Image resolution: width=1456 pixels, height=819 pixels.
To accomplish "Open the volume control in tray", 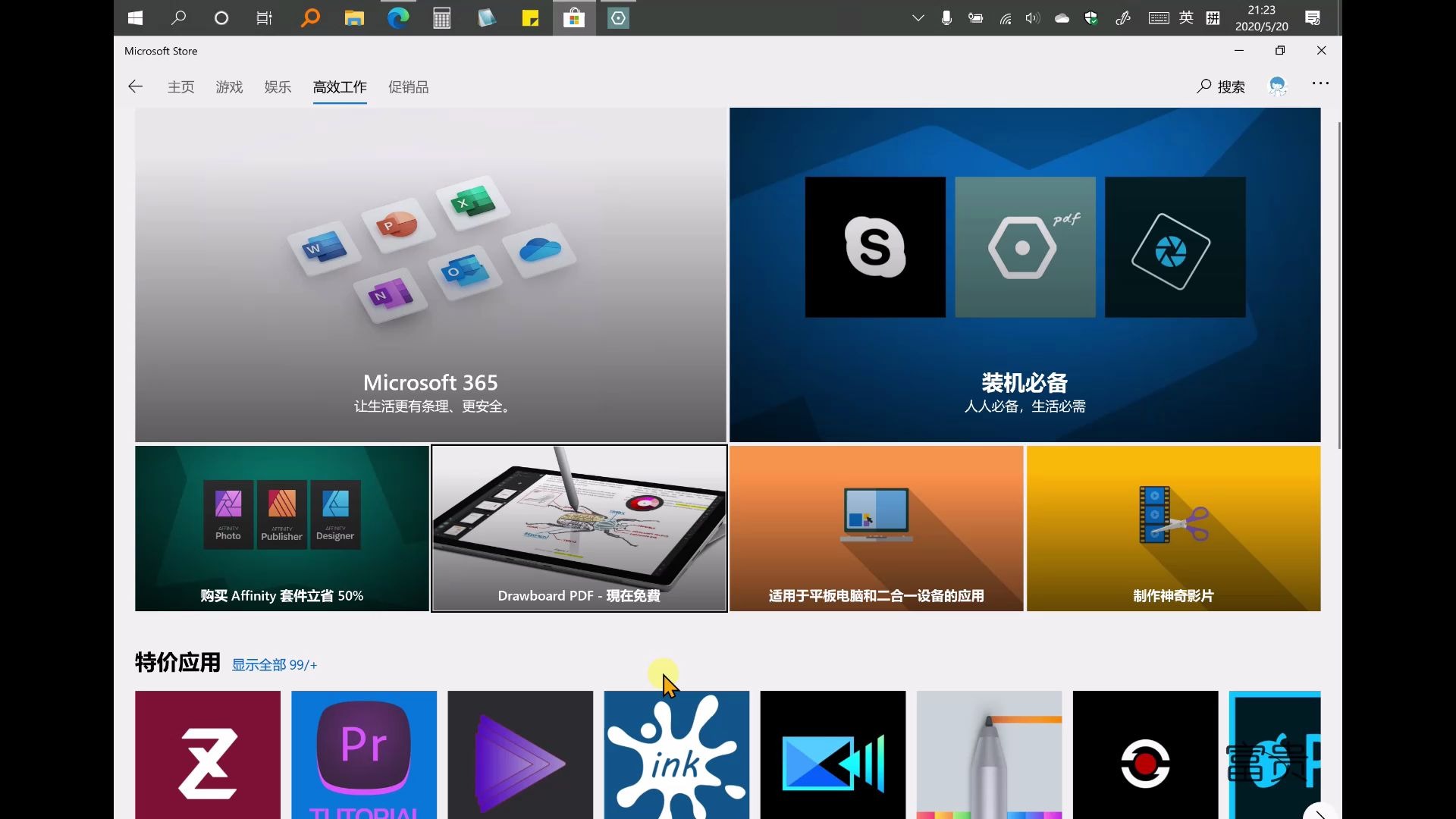I will point(1033,18).
